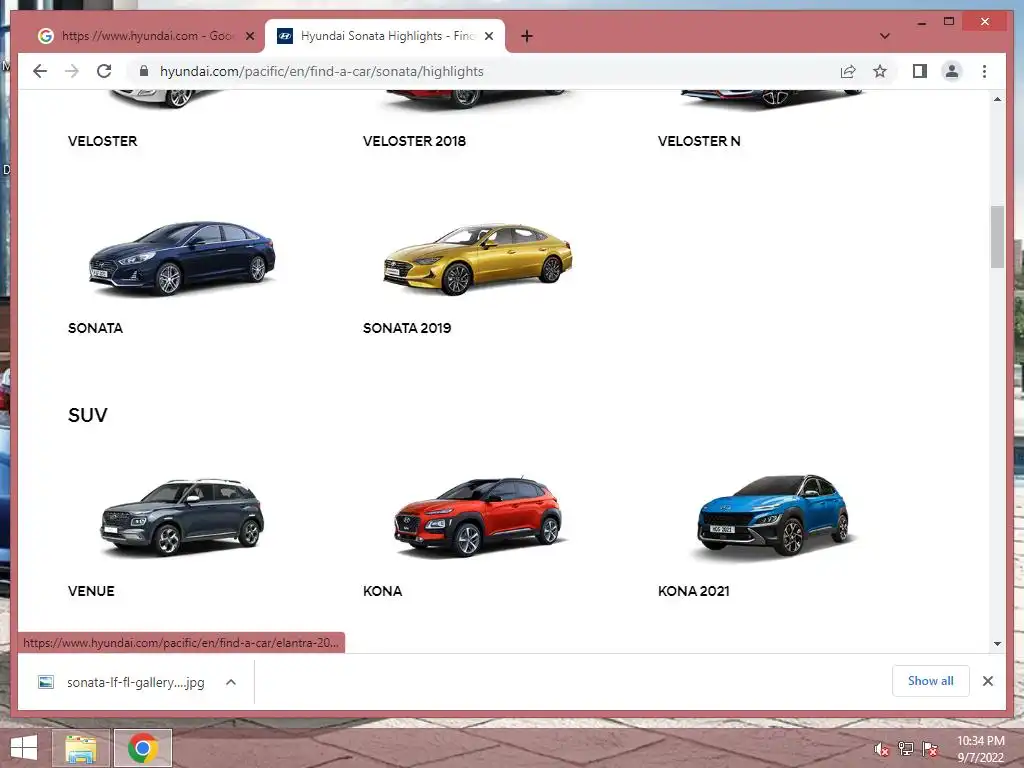Select the yellow SONATA 2019 car image
The width and height of the screenshot is (1024, 768).
click(477, 259)
